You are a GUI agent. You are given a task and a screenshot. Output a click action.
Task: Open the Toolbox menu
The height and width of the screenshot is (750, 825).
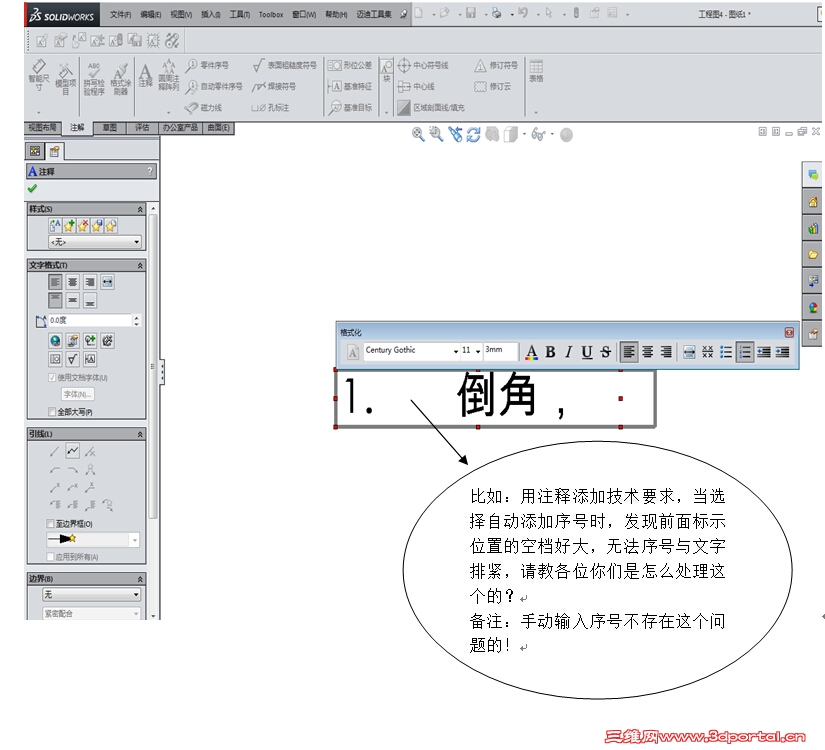271,15
